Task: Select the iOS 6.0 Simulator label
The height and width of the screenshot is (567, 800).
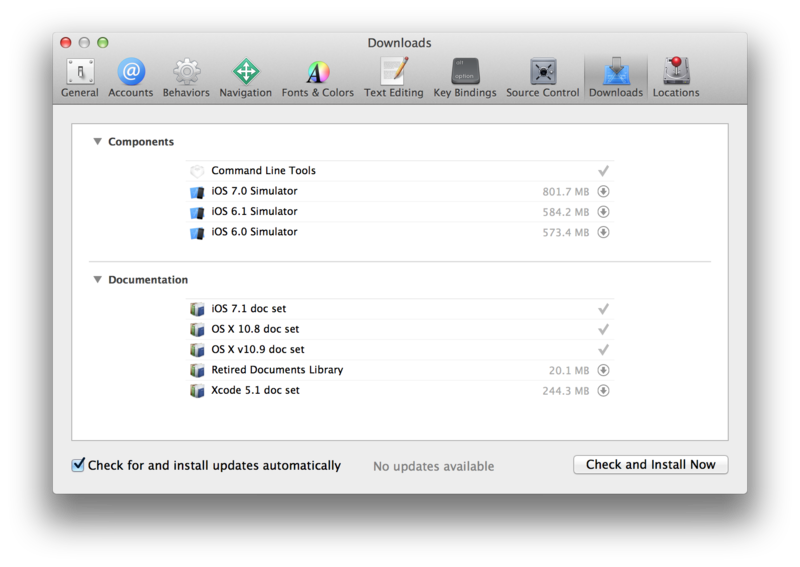Action: 254,232
